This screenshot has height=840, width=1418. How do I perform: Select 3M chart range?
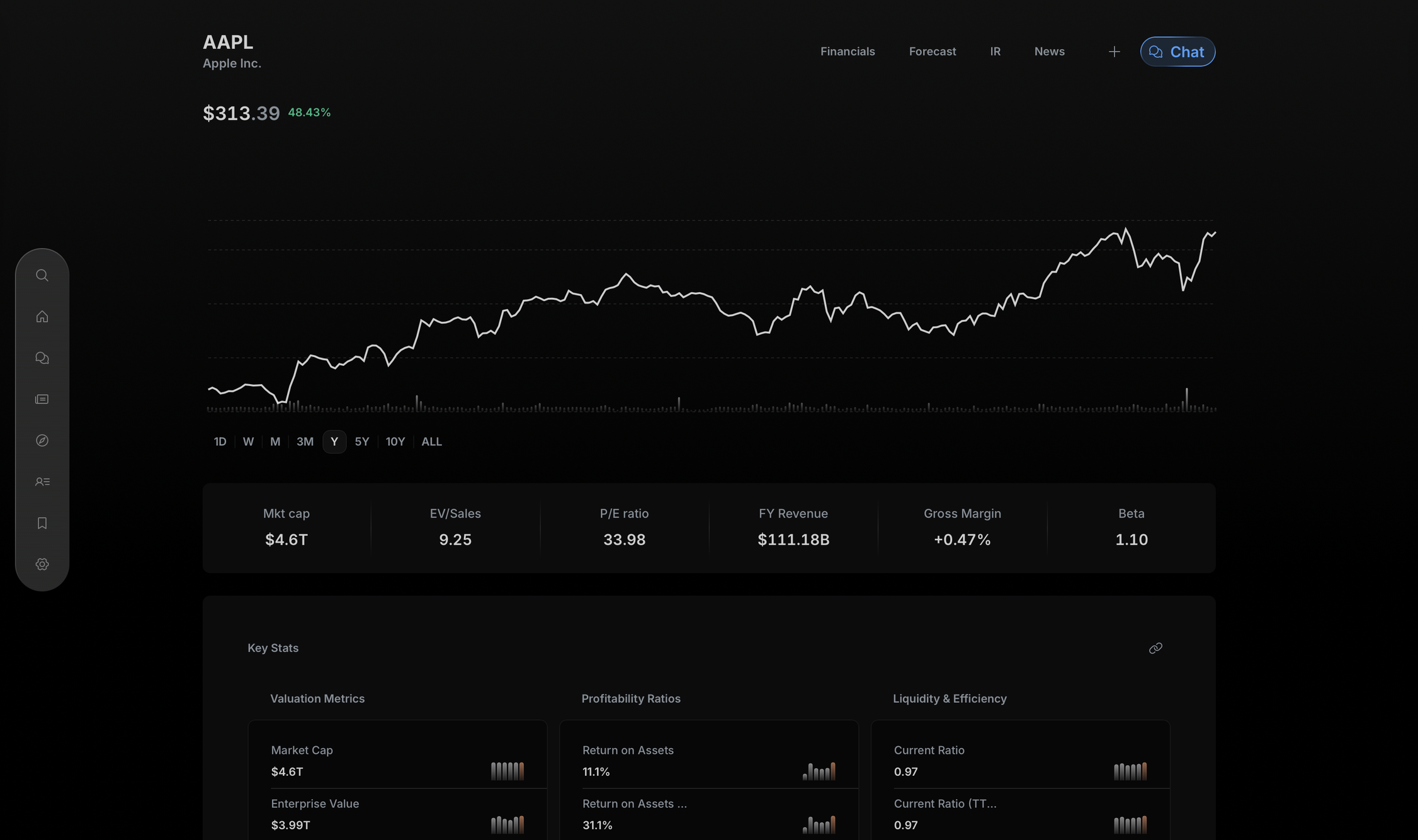click(305, 442)
